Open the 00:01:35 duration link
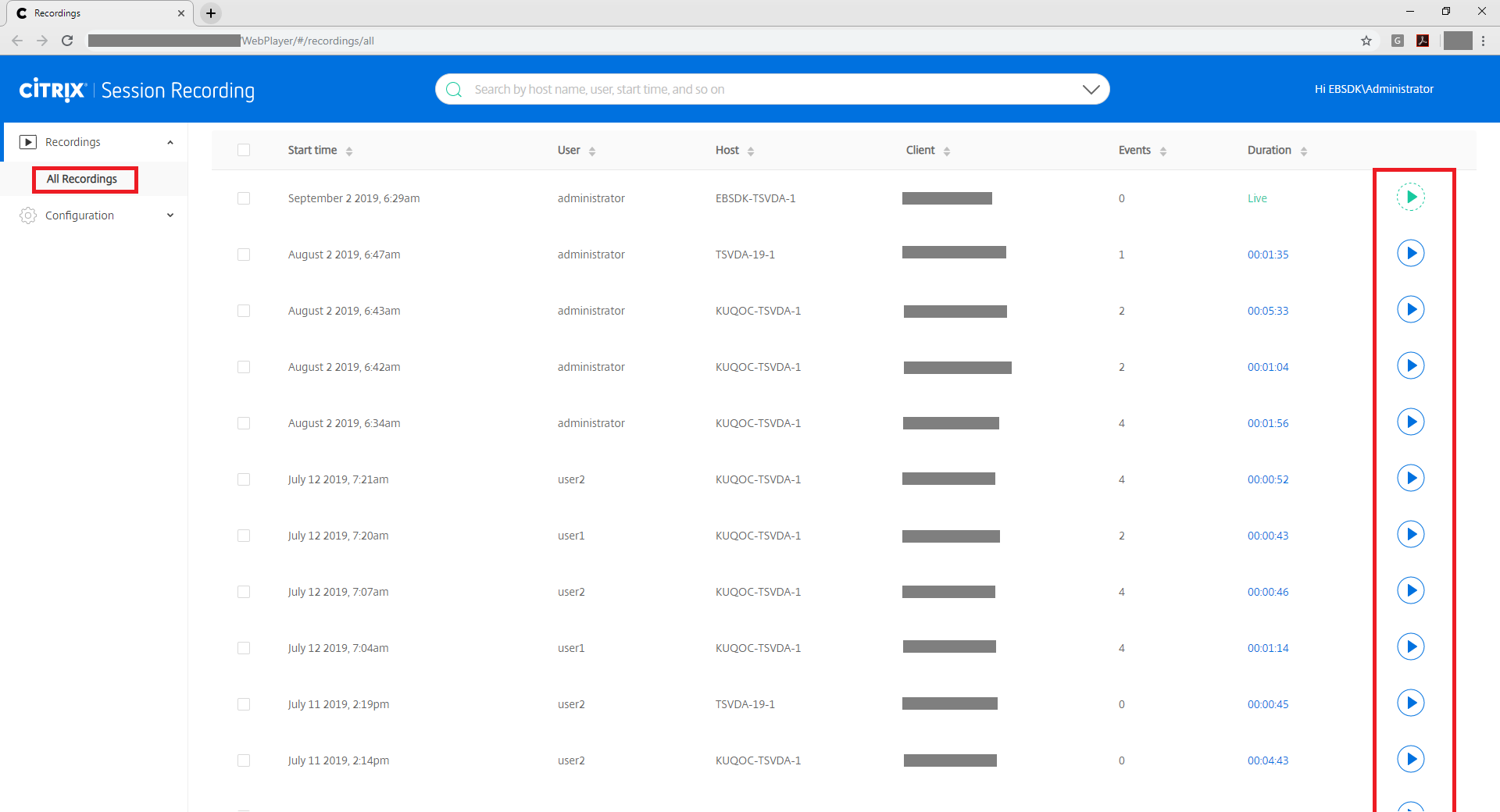The image size is (1500, 812). click(1268, 255)
